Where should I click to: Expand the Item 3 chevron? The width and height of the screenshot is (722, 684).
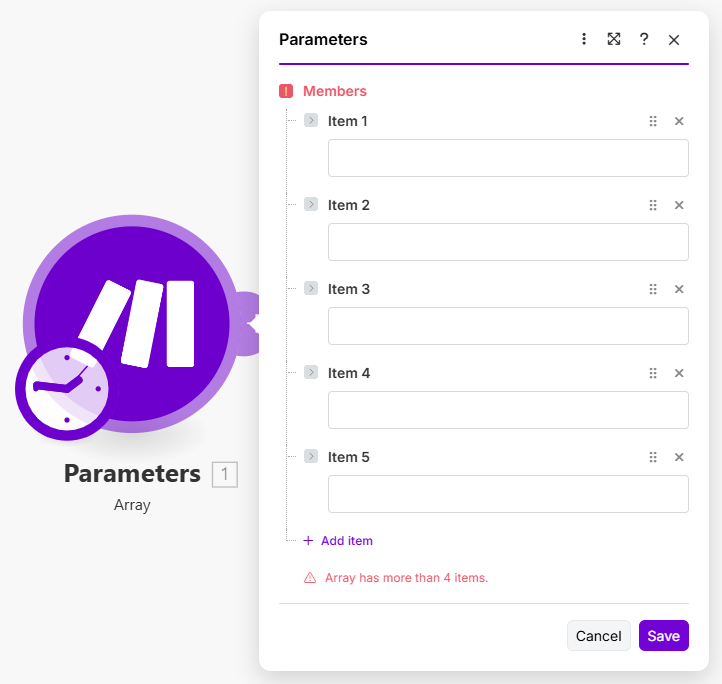pos(311,289)
